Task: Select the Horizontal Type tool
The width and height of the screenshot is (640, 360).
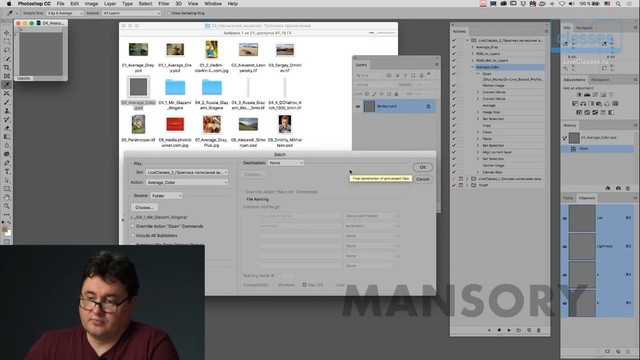Action: tap(7, 171)
